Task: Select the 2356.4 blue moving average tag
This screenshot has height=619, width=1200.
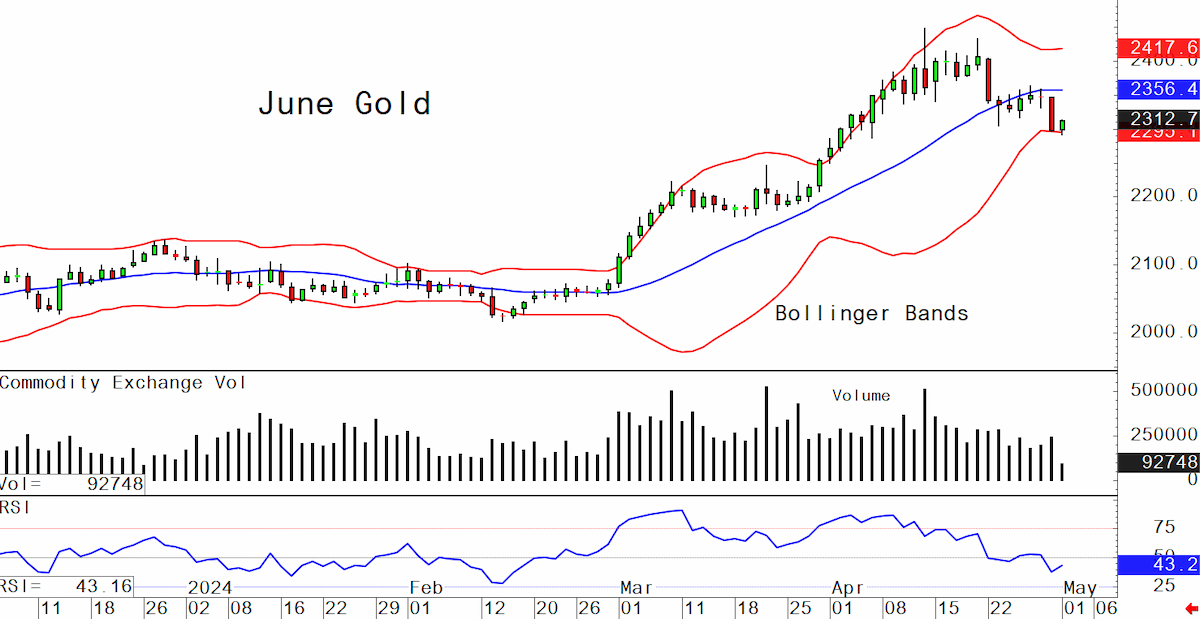Action: [x=1158, y=88]
